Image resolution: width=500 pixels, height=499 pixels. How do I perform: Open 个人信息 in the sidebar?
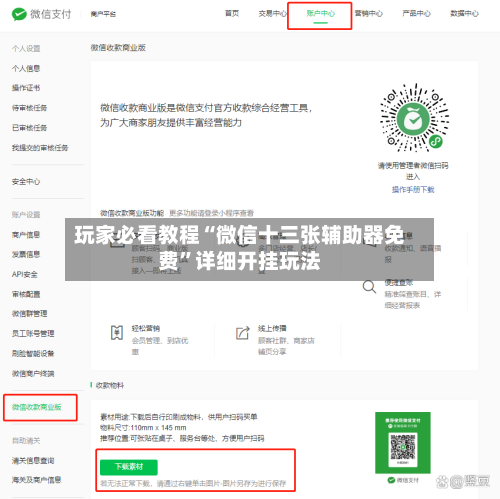[26, 68]
